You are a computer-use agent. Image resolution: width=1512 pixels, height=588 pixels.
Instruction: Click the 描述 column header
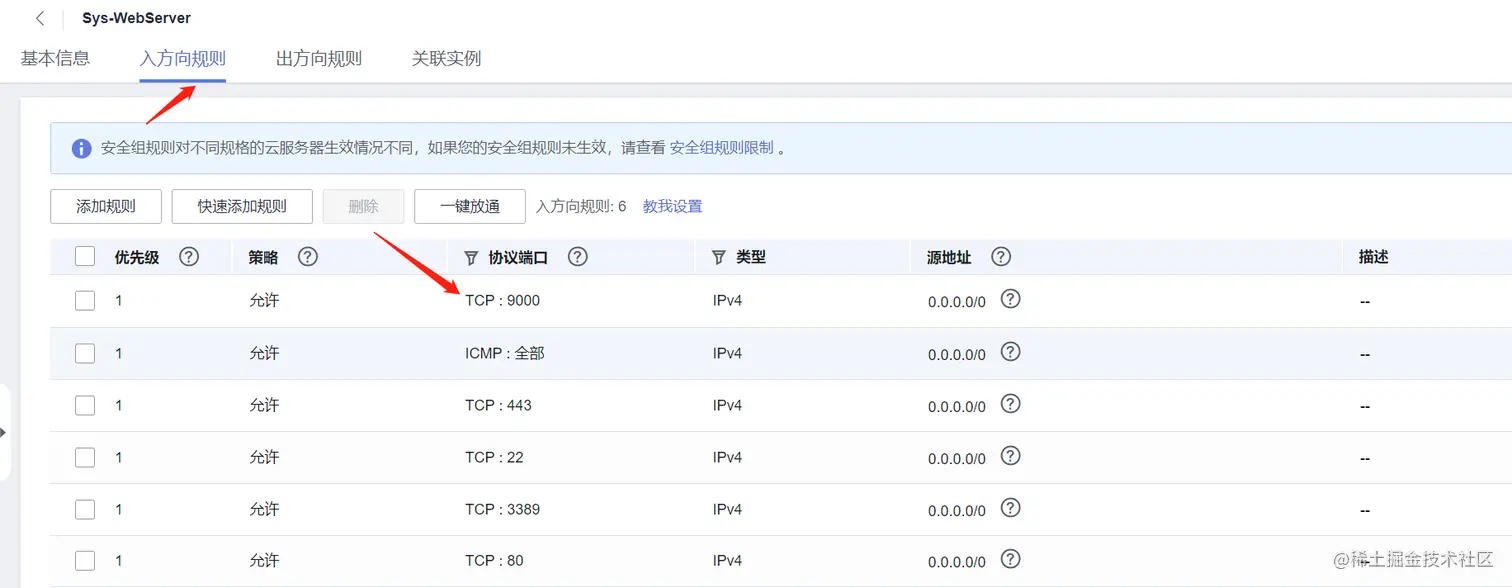[1374, 257]
